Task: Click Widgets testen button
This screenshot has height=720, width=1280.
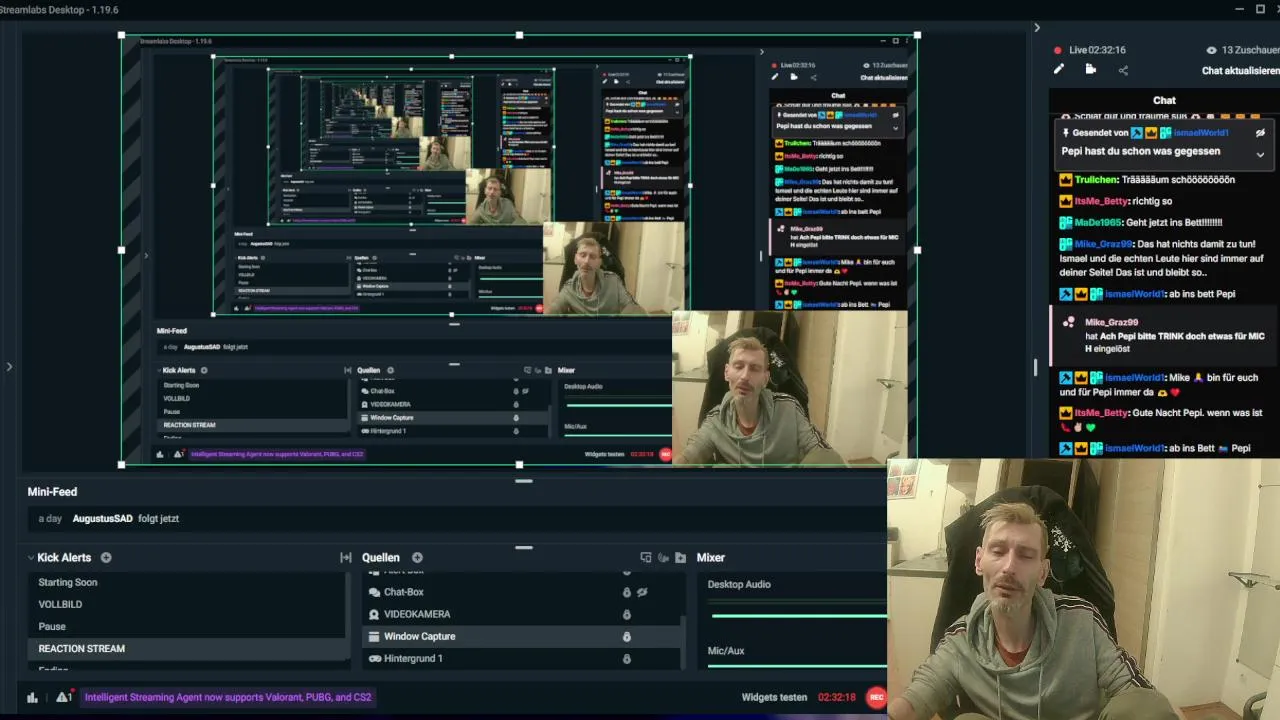Action: coord(774,697)
